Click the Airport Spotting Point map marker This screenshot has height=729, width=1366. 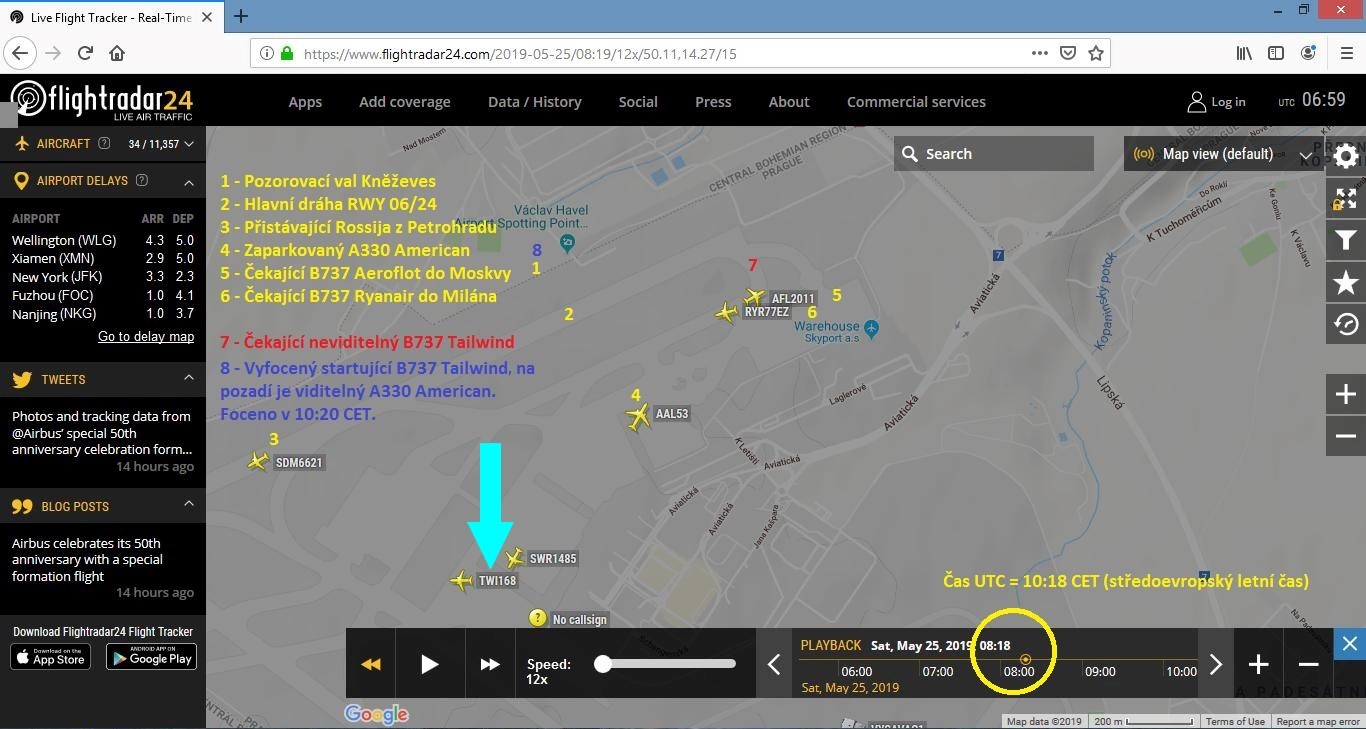click(x=567, y=241)
